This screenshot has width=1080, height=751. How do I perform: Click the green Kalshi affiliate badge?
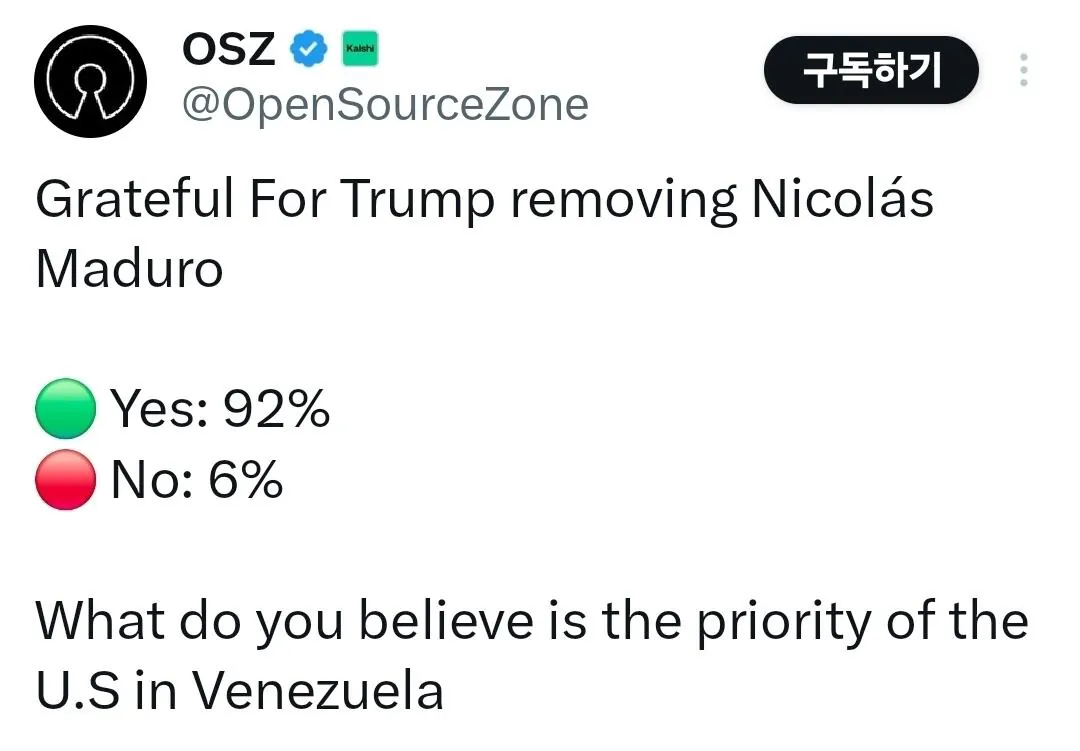[360, 48]
